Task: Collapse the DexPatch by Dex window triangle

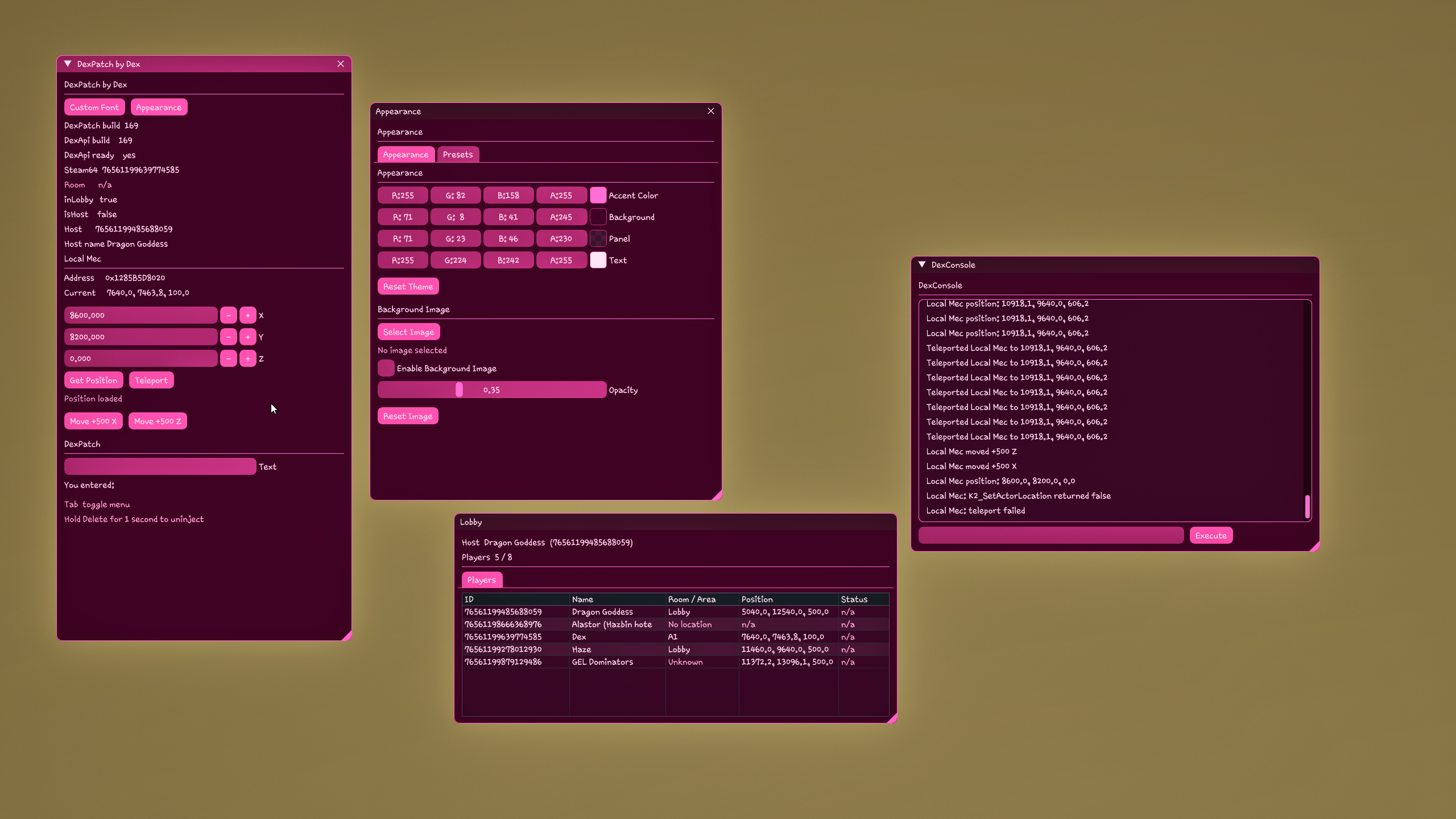Action: click(68, 64)
